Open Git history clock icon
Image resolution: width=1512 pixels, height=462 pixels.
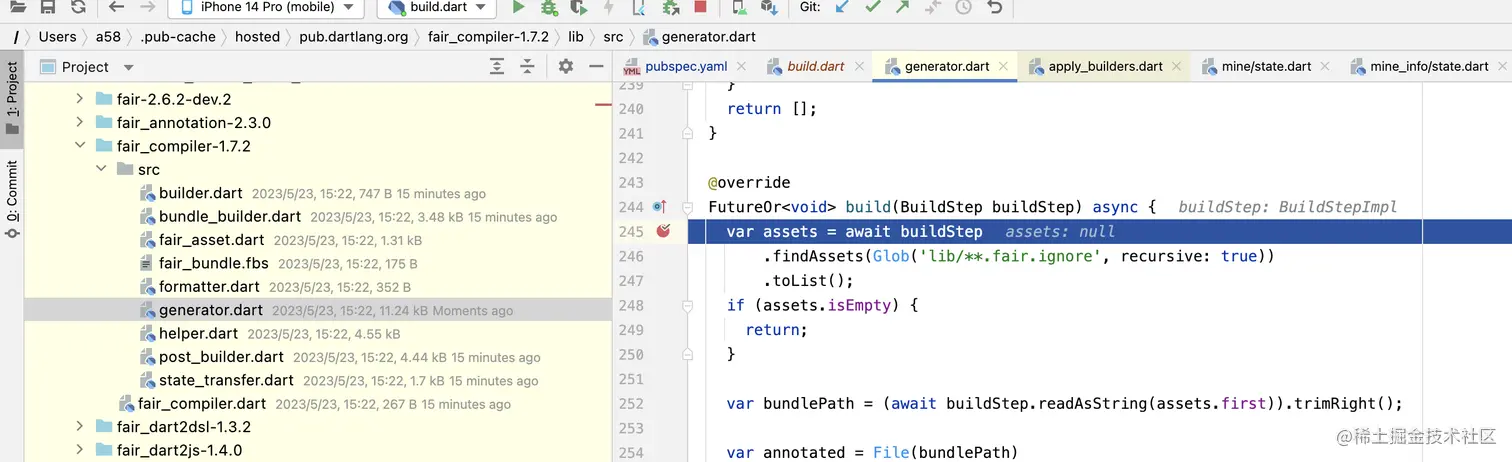(963, 7)
